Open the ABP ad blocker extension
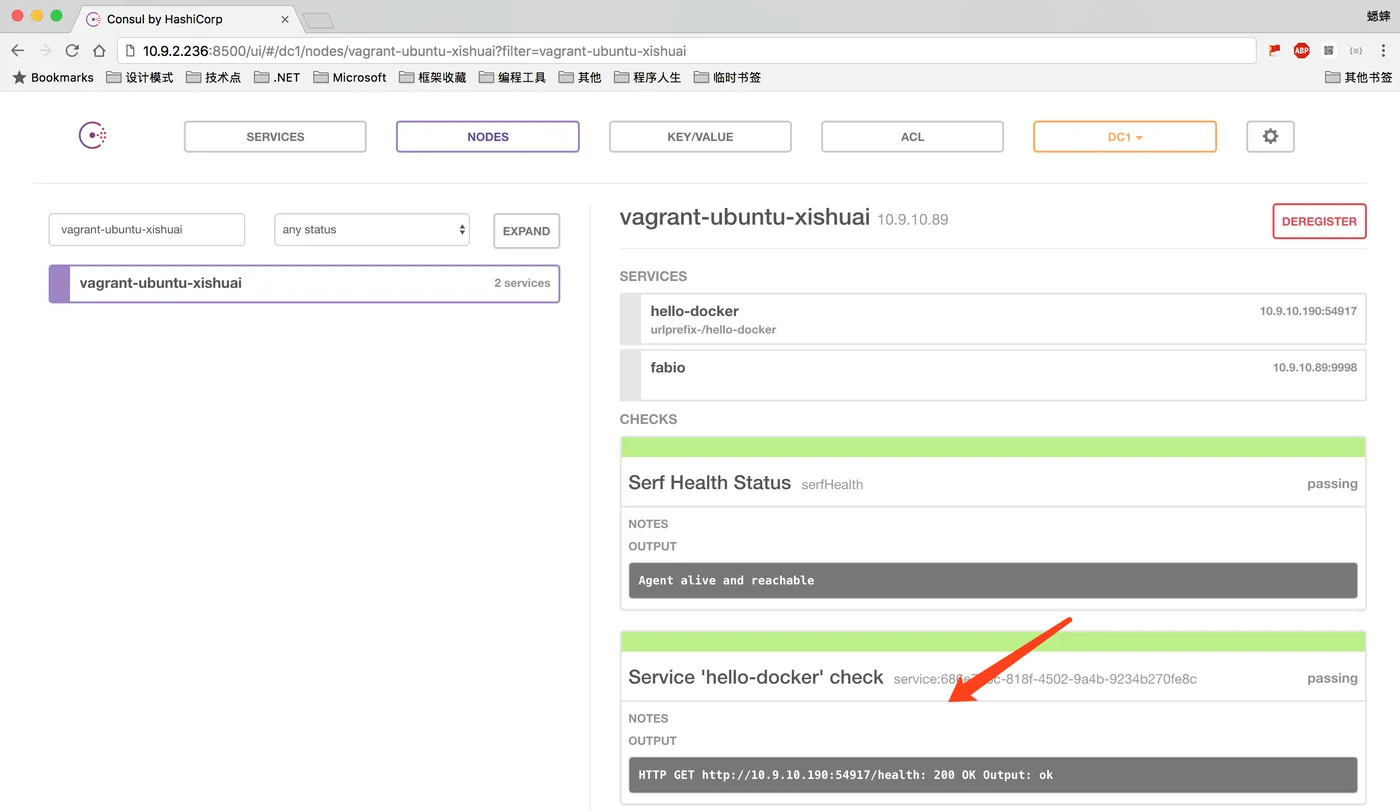The width and height of the screenshot is (1400, 811). point(1301,51)
